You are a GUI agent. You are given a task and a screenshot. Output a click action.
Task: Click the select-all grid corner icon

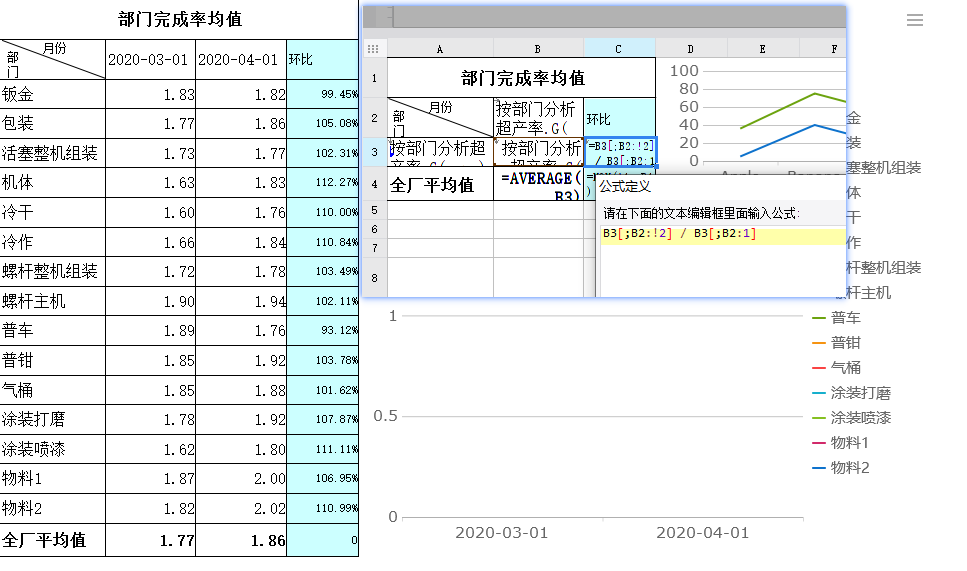[x=373, y=48]
